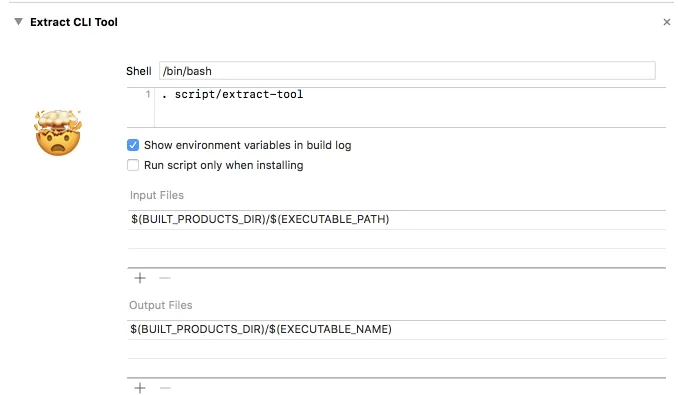Image resolution: width=678 pixels, height=395 pixels.
Task: Select the EXECUTABLE_PATH input file row
Action: tap(396, 220)
